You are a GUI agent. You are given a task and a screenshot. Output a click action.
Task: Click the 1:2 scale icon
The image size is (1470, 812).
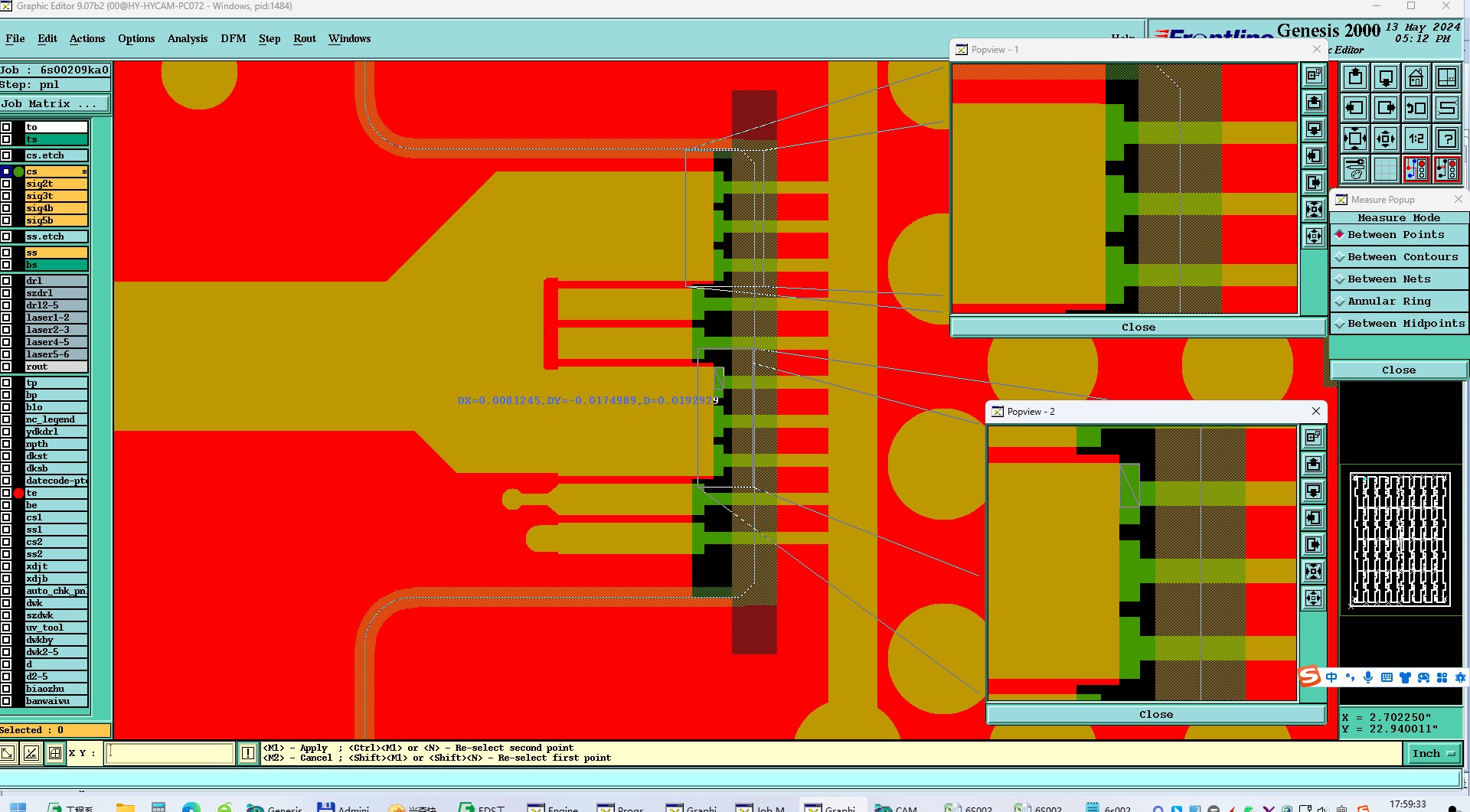click(1416, 139)
